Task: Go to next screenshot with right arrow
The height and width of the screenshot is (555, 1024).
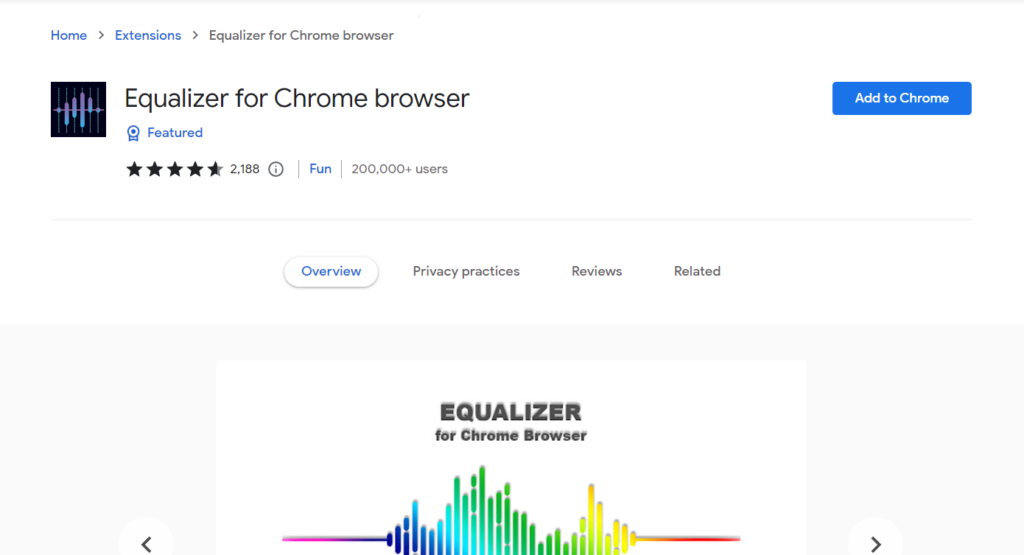Action: (x=875, y=544)
